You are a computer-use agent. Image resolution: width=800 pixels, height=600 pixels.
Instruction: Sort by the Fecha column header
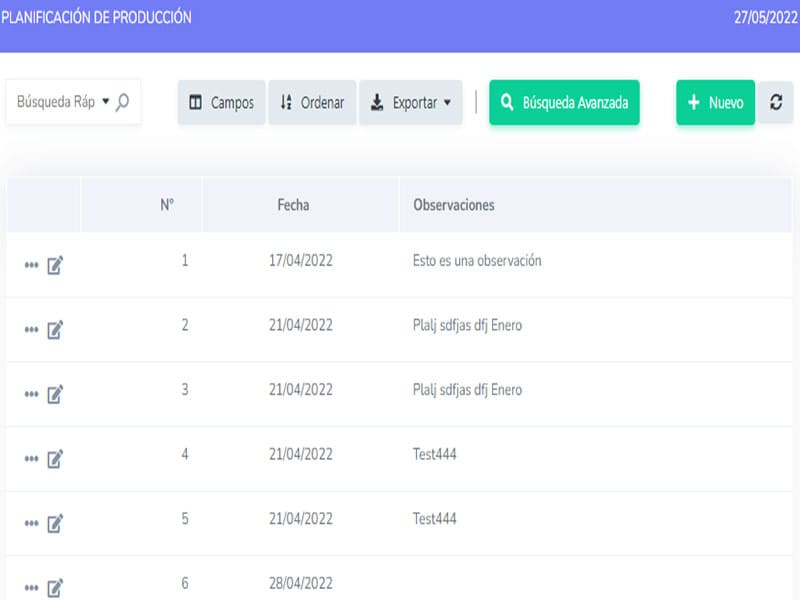pos(293,205)
